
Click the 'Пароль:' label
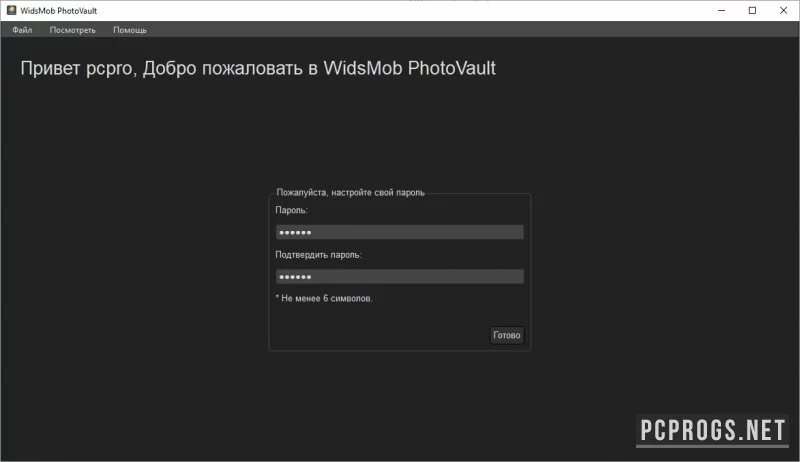[291, 210]
